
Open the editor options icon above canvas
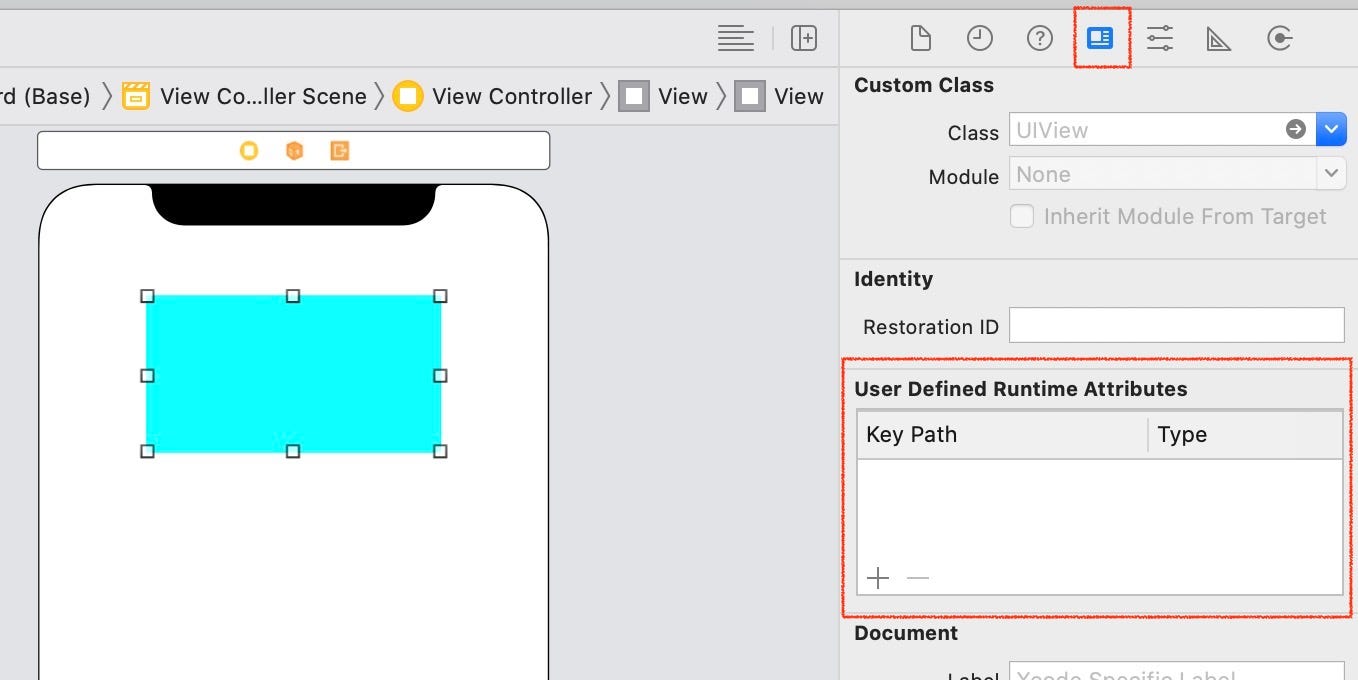pos(735,38)
